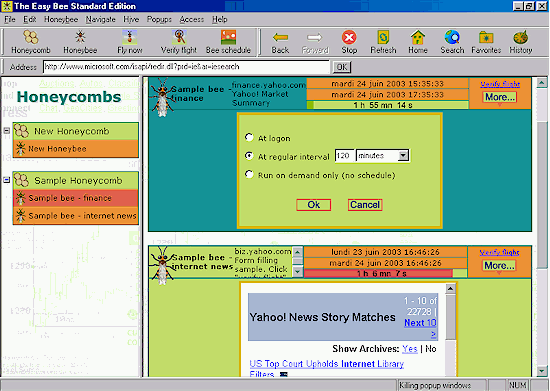Click the large bee image of finance bee
This screenshot has height=391, width=550.
161,98
